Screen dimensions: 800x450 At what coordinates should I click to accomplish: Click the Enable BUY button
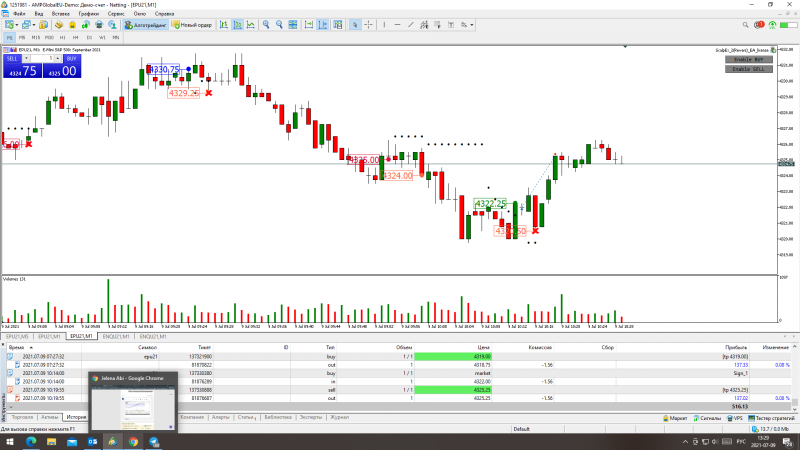click(748, 60)
